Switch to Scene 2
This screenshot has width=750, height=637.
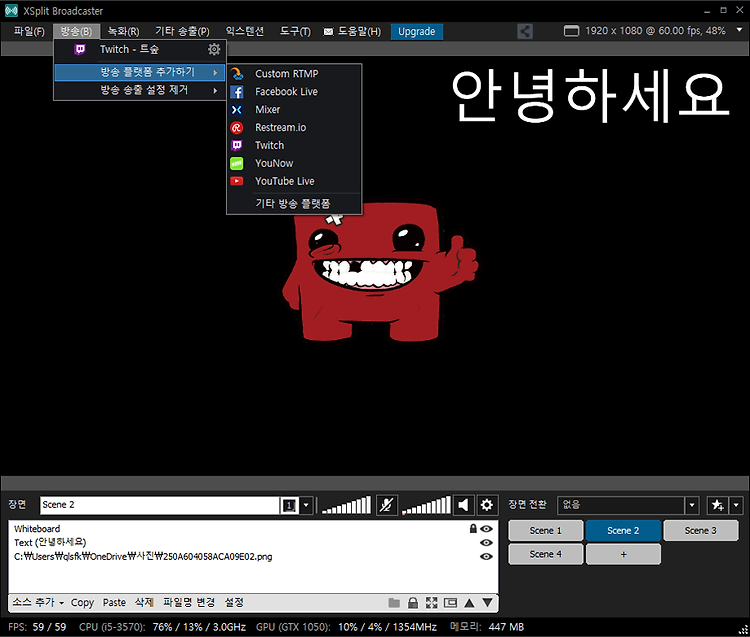tap(623, 531)
